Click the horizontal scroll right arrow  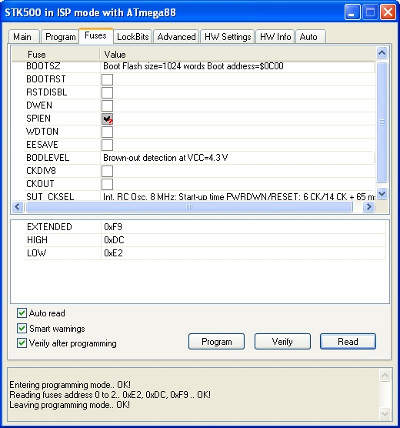pyautogui.click(x=369, y=207)
